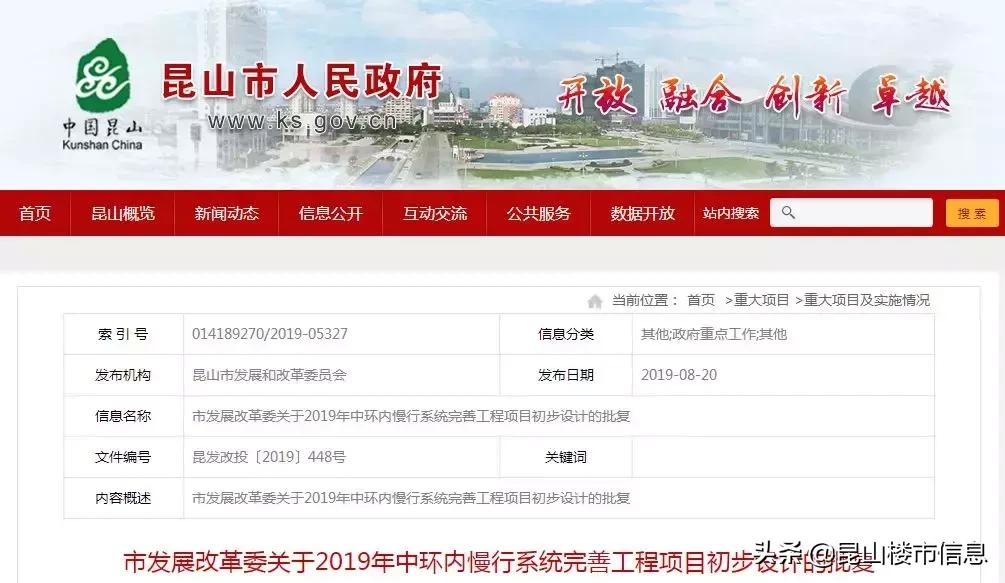Click the 开放 融合 创新 卓越 slogan banner
1005x583 pixels.
pyautogui.click(x=753, y=97)
